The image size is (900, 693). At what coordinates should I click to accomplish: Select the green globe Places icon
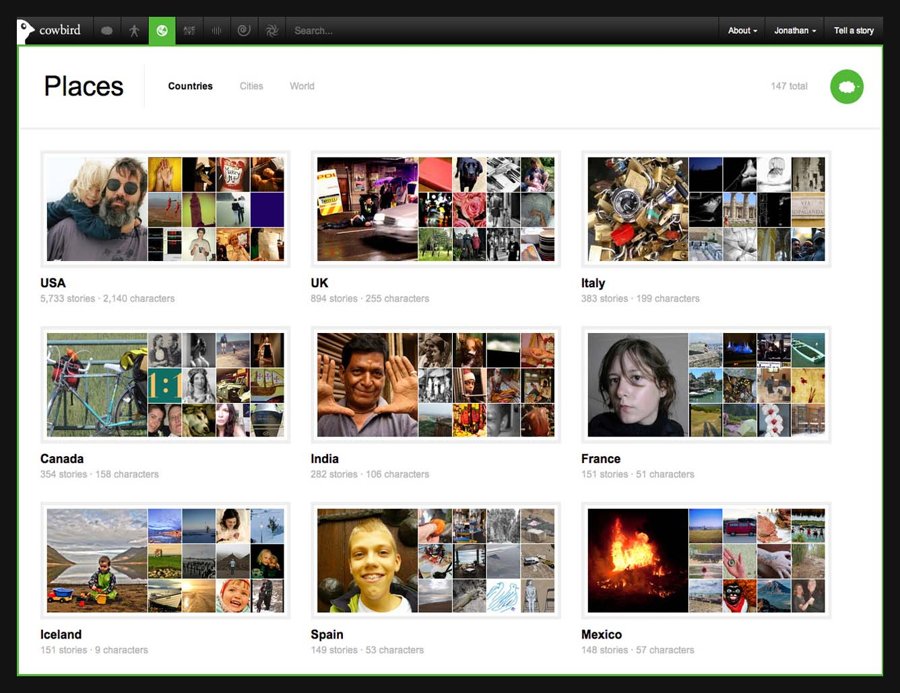click(162, 31)
